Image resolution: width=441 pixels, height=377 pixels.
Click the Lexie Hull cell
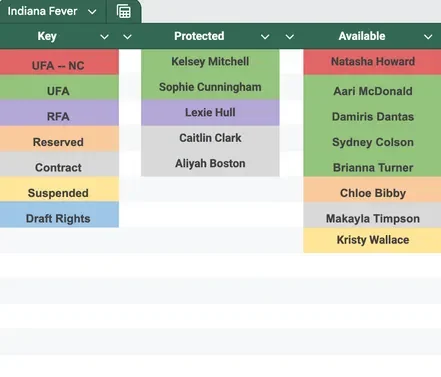(x=210, y=113)
